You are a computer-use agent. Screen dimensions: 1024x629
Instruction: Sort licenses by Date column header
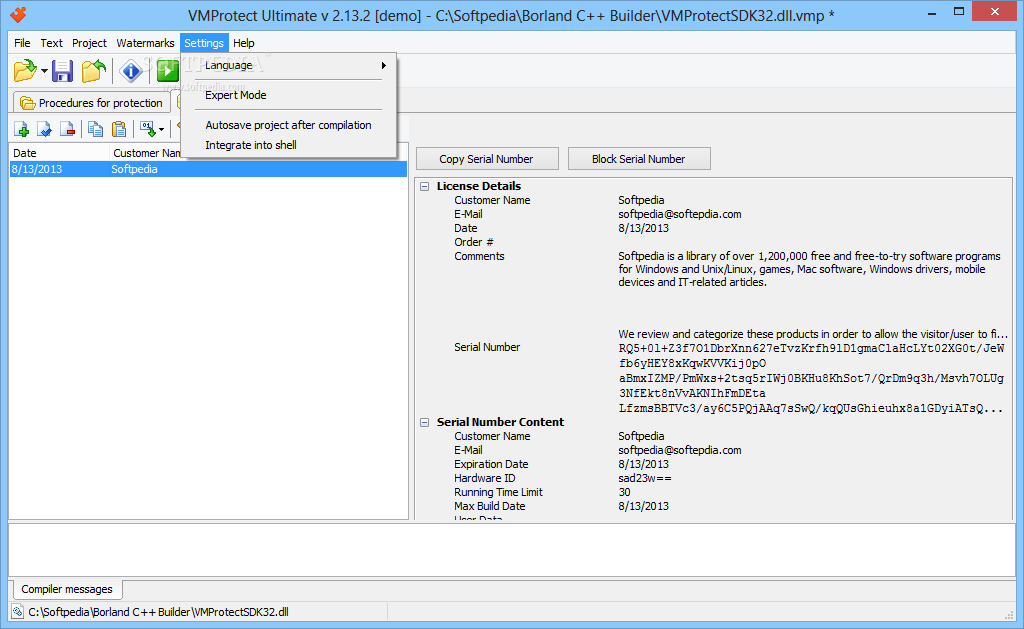point(59,153)
